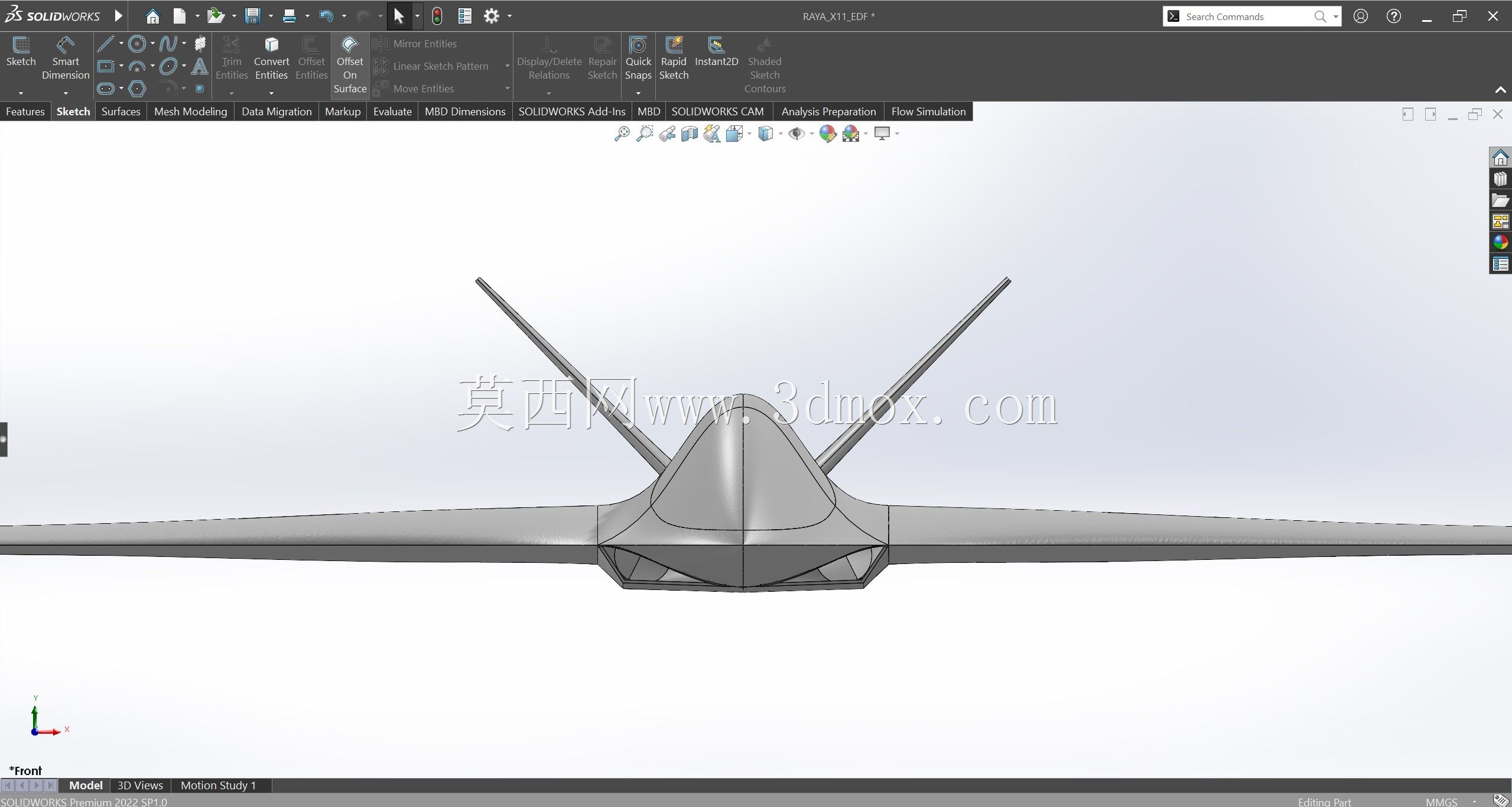
Task: Open Appearances task pane tab
Action: (x=1500, y=242)
